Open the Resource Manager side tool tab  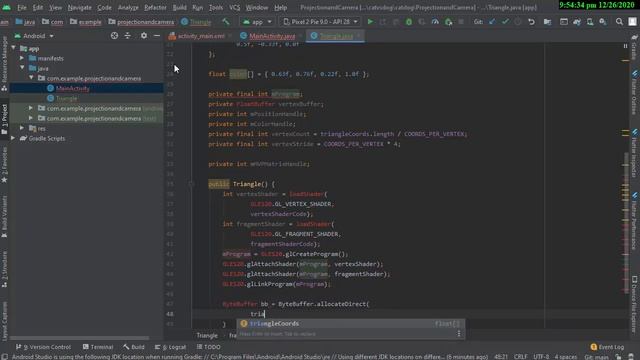(4, 63)
